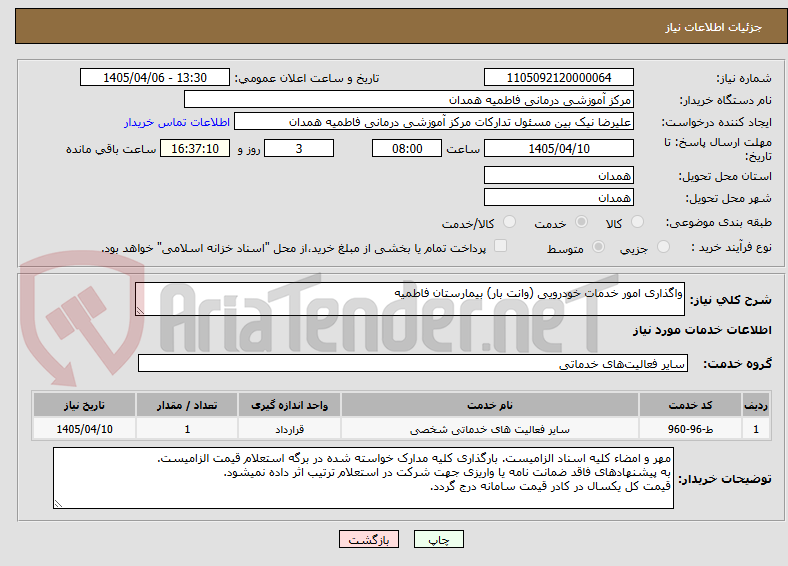Click the ردیف column header
Image resolution: width=788 pixels, height=566 pixels.
756,405
